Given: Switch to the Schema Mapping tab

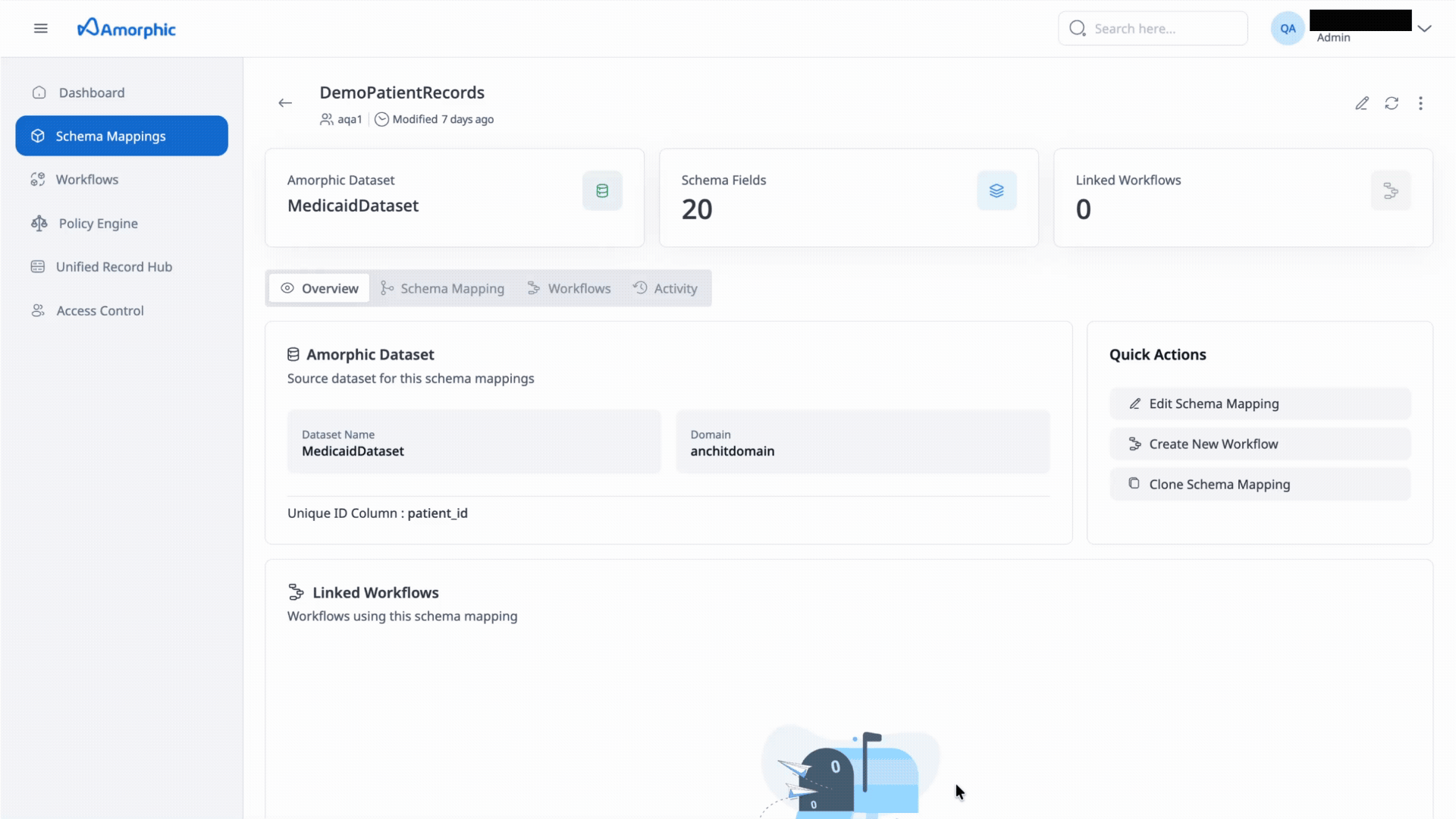Looking at the screenshot, I should pos(452,288).
